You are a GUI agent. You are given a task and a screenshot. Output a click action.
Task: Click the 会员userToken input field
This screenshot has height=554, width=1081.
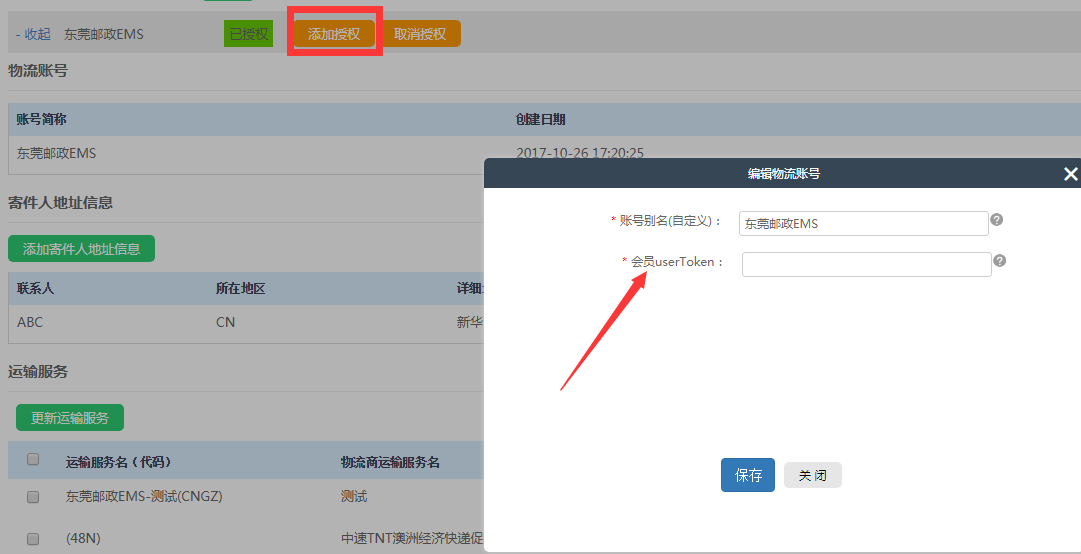click(x=866, y=264)
